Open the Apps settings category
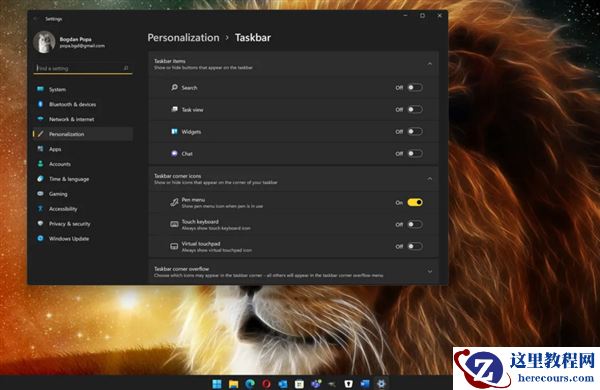The width and height of the screenshot is (600, 390). (83, 149)
